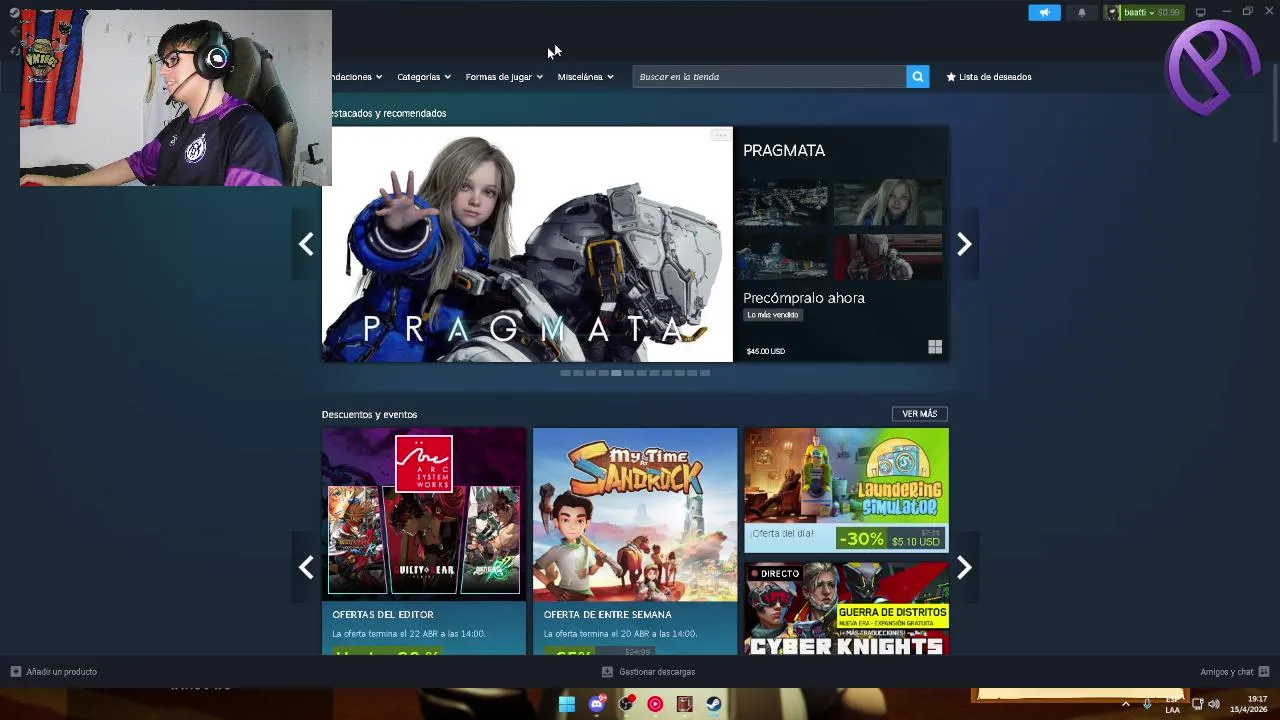Open My Time at Sandrock weekday deal
This screenshot has width=1280, height=720.
coord(635,541)
